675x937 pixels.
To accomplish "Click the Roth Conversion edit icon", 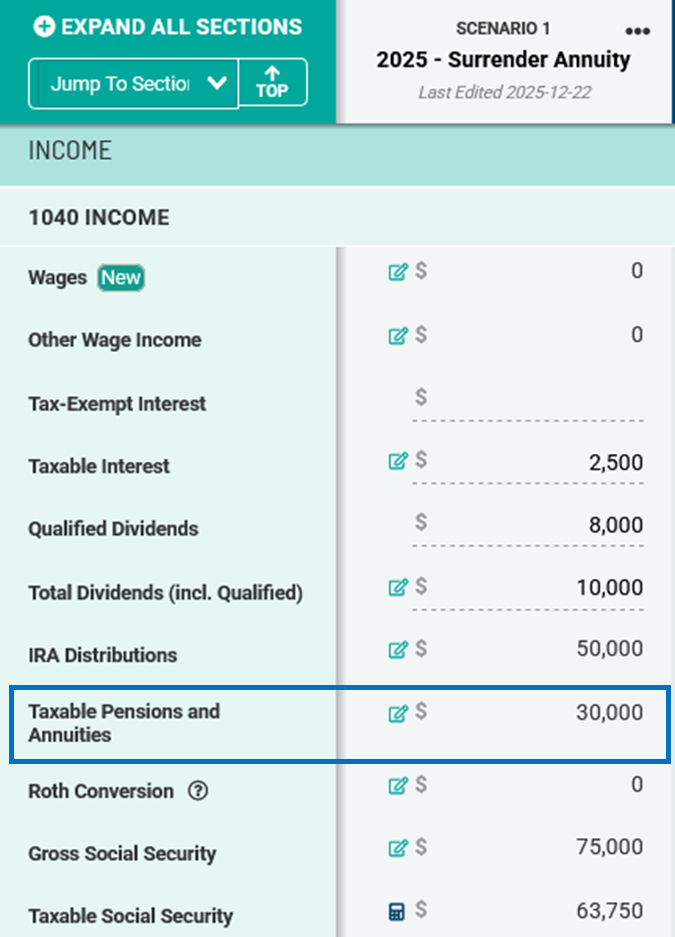I will tap(397, 786).
